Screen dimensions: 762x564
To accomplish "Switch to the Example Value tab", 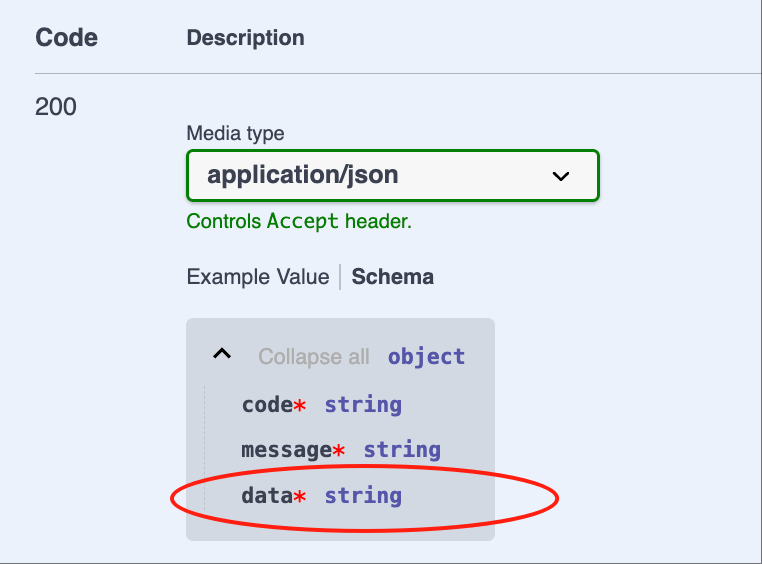I will pyautogui.click(x=258, y=277).
